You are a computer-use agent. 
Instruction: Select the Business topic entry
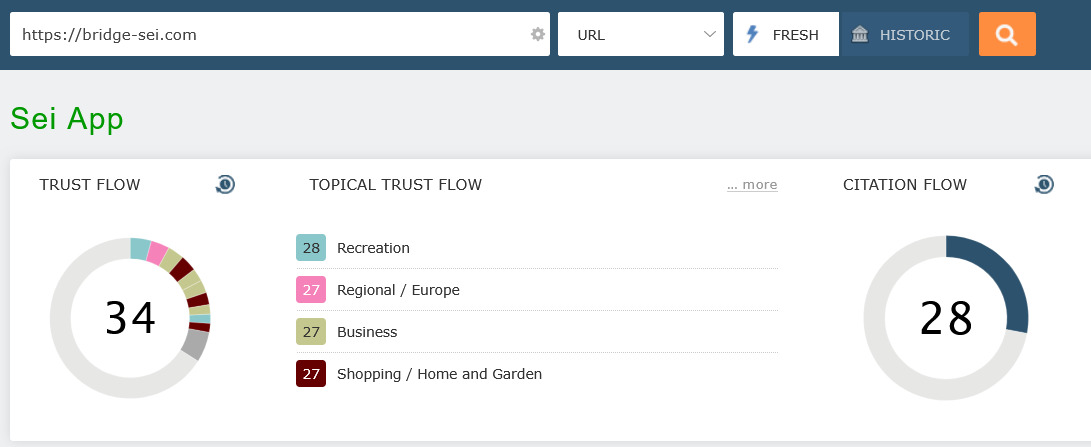click(367, 332)
